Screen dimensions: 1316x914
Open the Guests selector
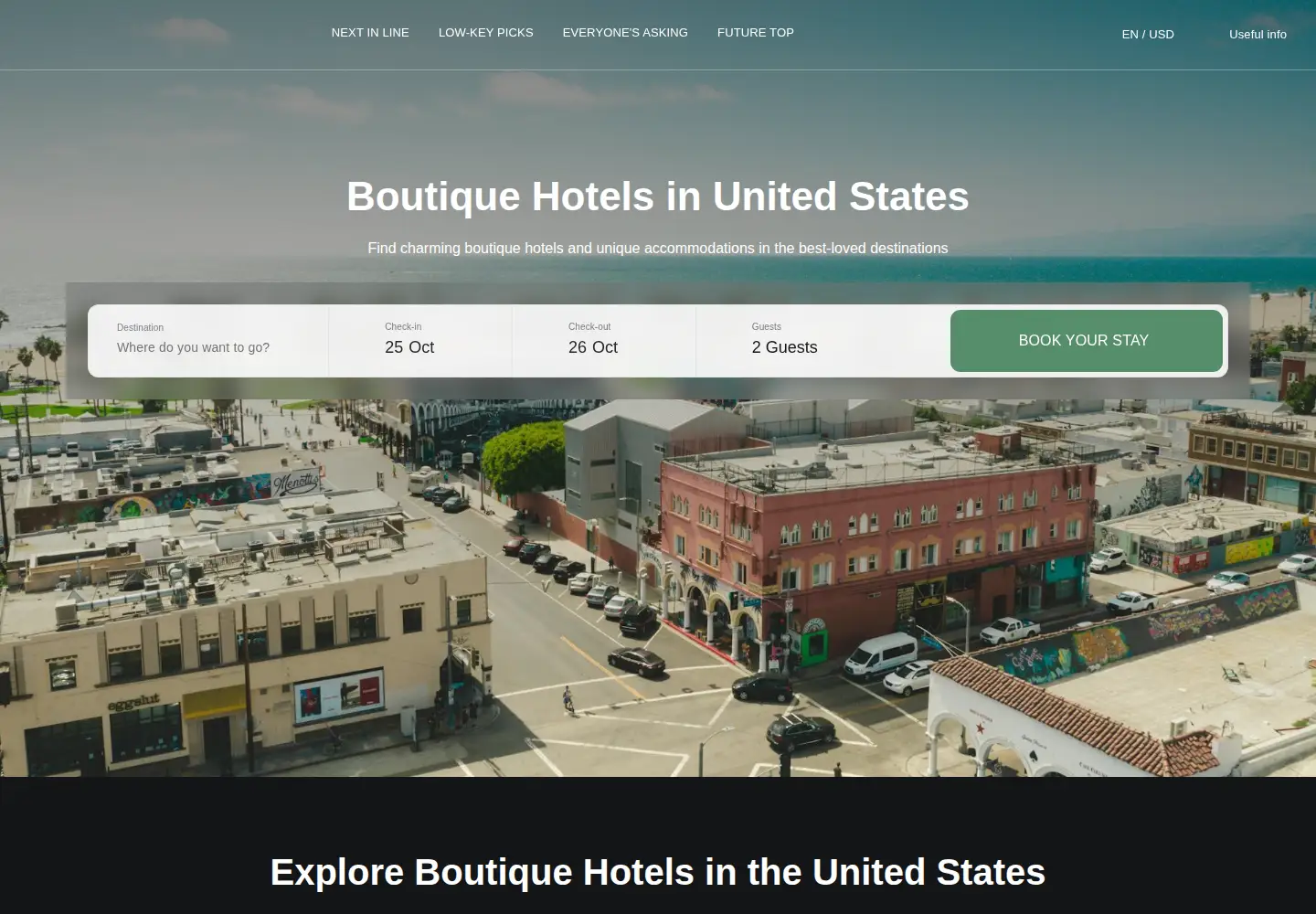[x=822, y=341]
